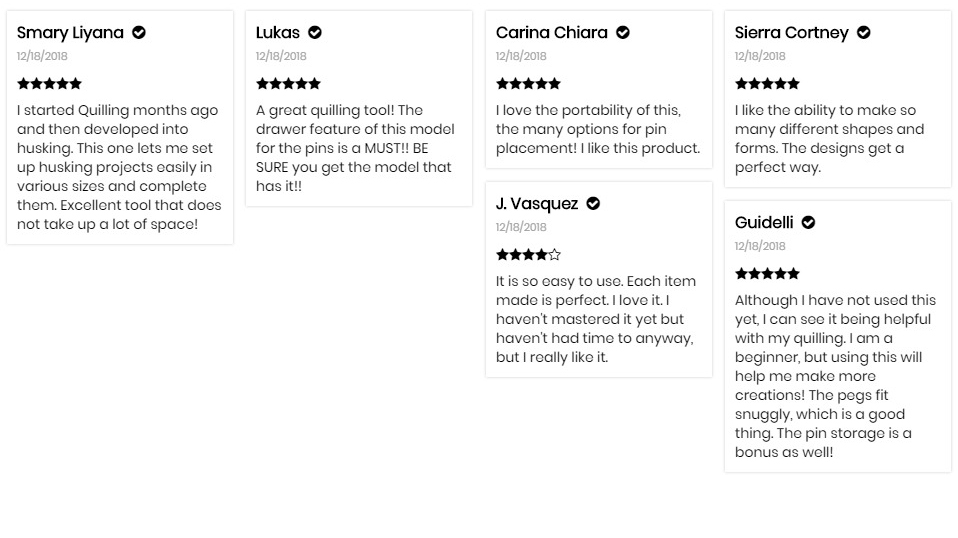The width and height of the screenshot is (958, 538).
Task: Click the reviewer name Lukas
Action: pyautogui.click(x=278, y=32)
